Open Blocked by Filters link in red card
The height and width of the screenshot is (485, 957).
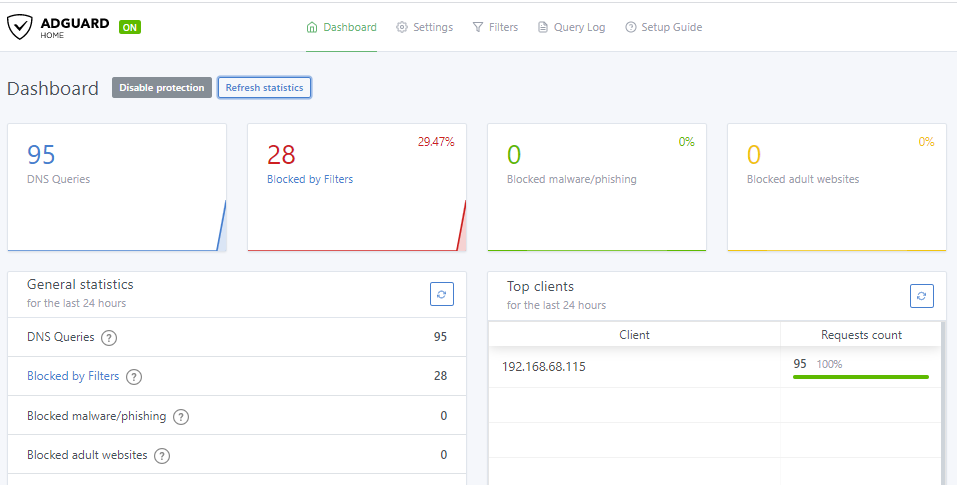[310, 179]
